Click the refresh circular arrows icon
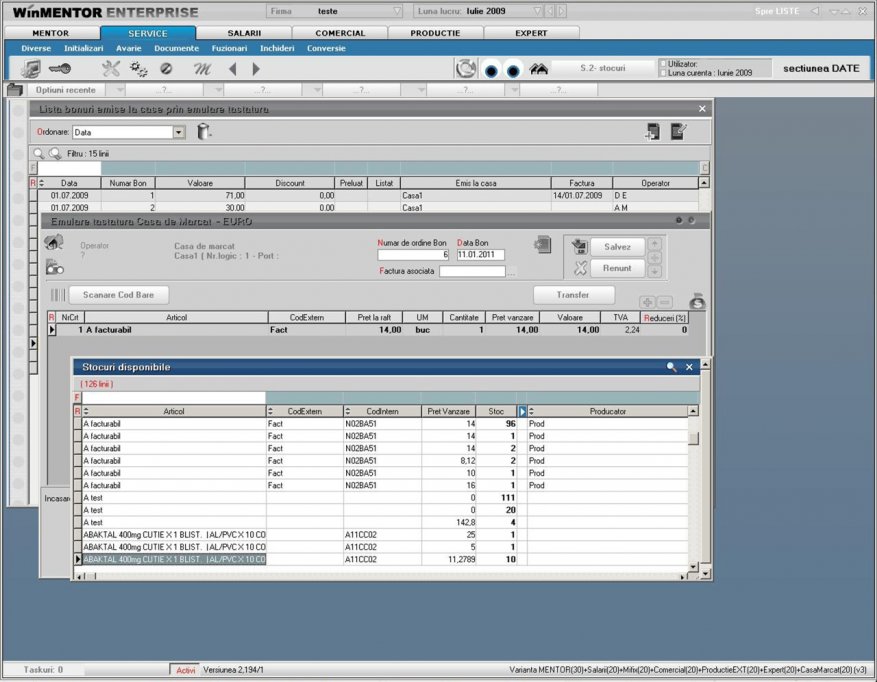Viewport: 877px width, 682px height. click(x=465, y=69)
